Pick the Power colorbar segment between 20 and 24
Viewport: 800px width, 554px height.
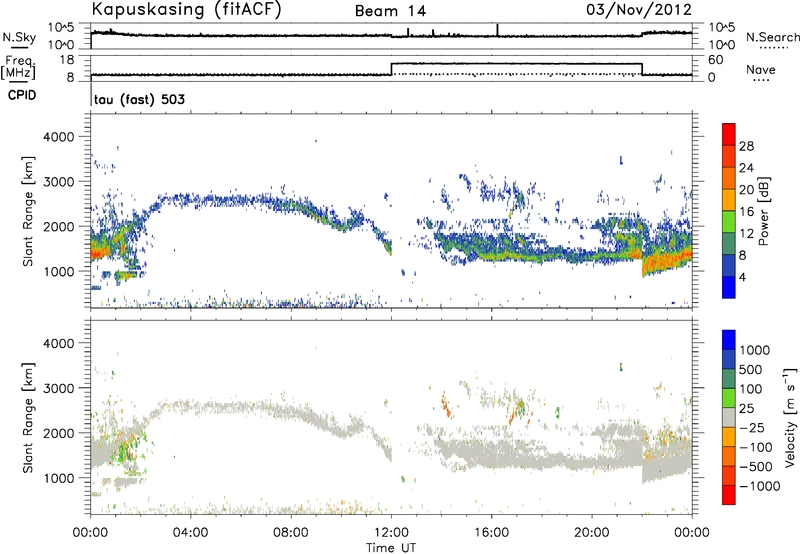point(729,178)
